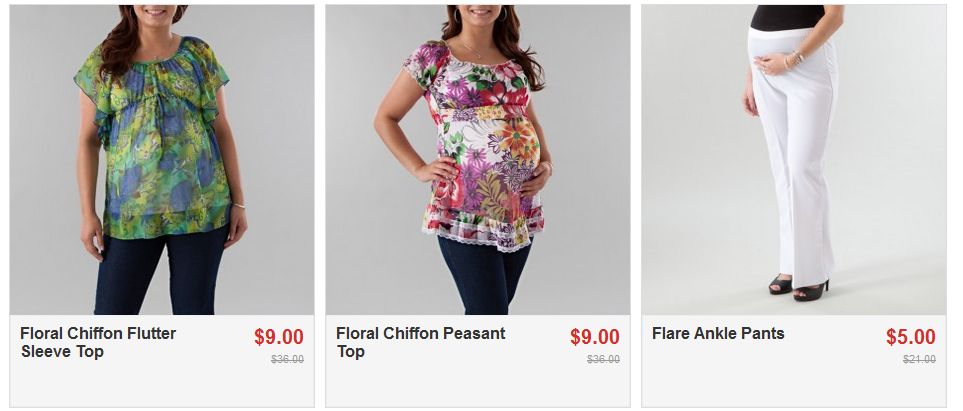This screenshot has height=411, width=963.
Task: Click the struck-through $36.00 under Peasant Top
Action: tap(603, 359)
